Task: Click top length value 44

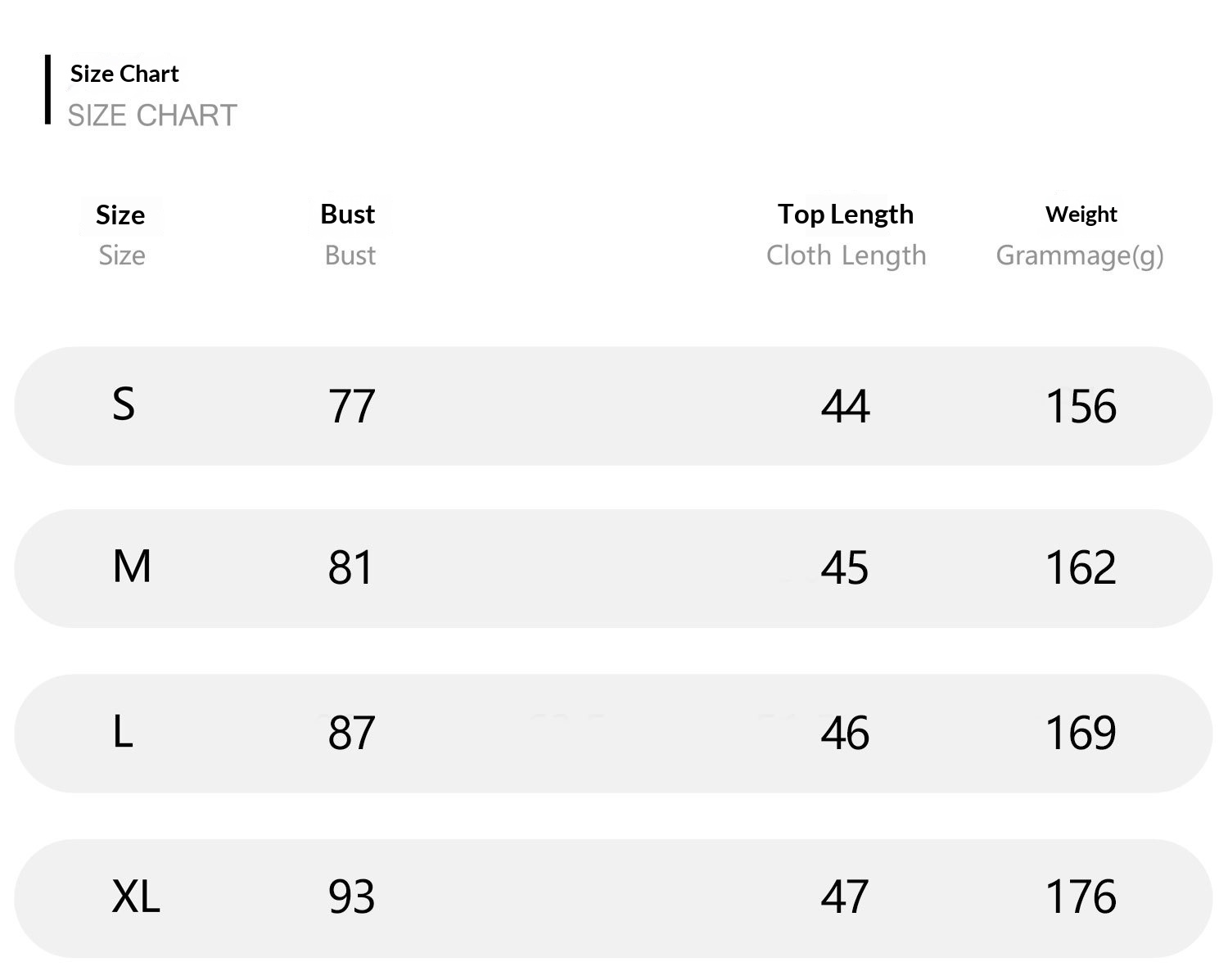Action: (845, 406)
